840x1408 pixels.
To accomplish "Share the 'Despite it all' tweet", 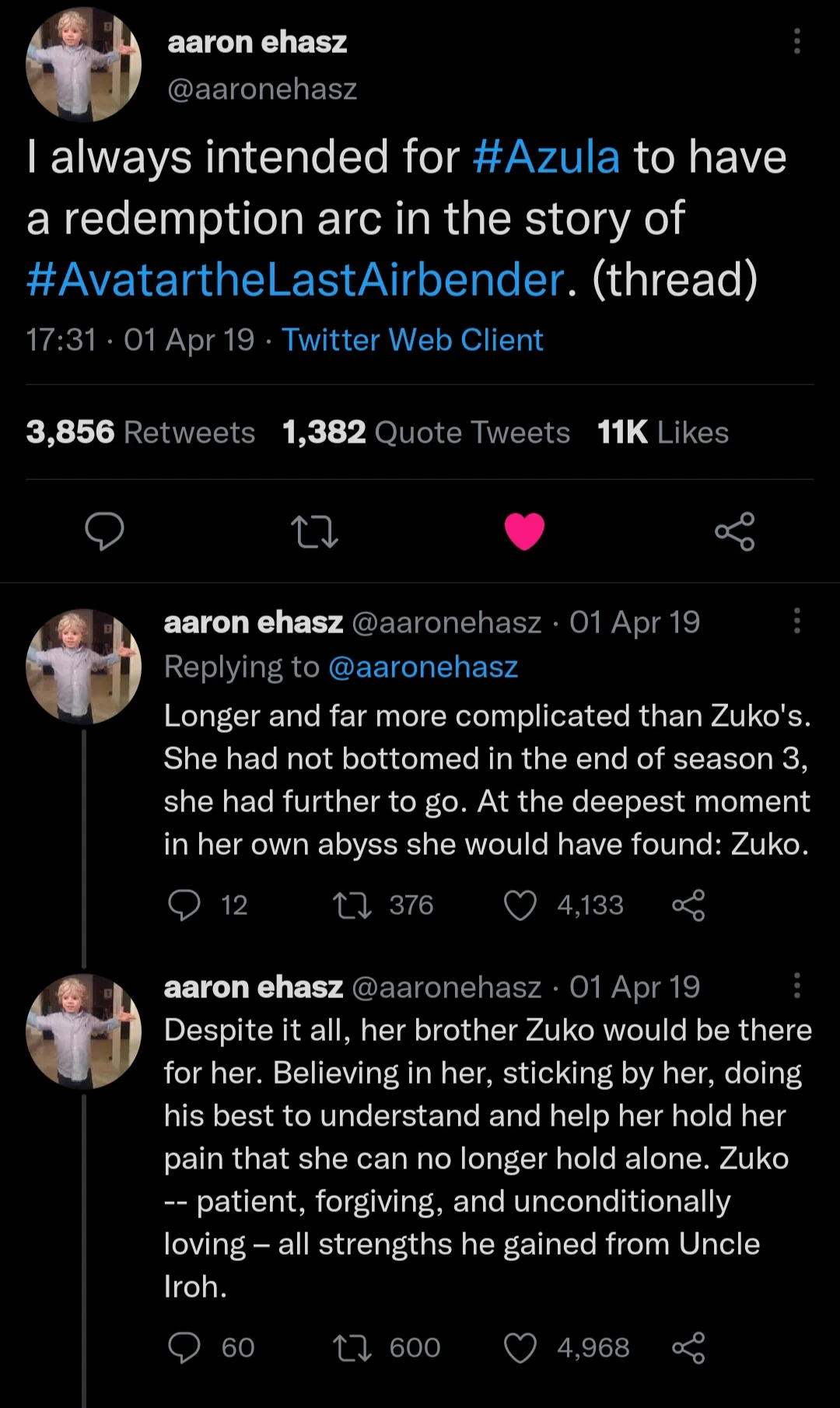I will [688, 1348].
